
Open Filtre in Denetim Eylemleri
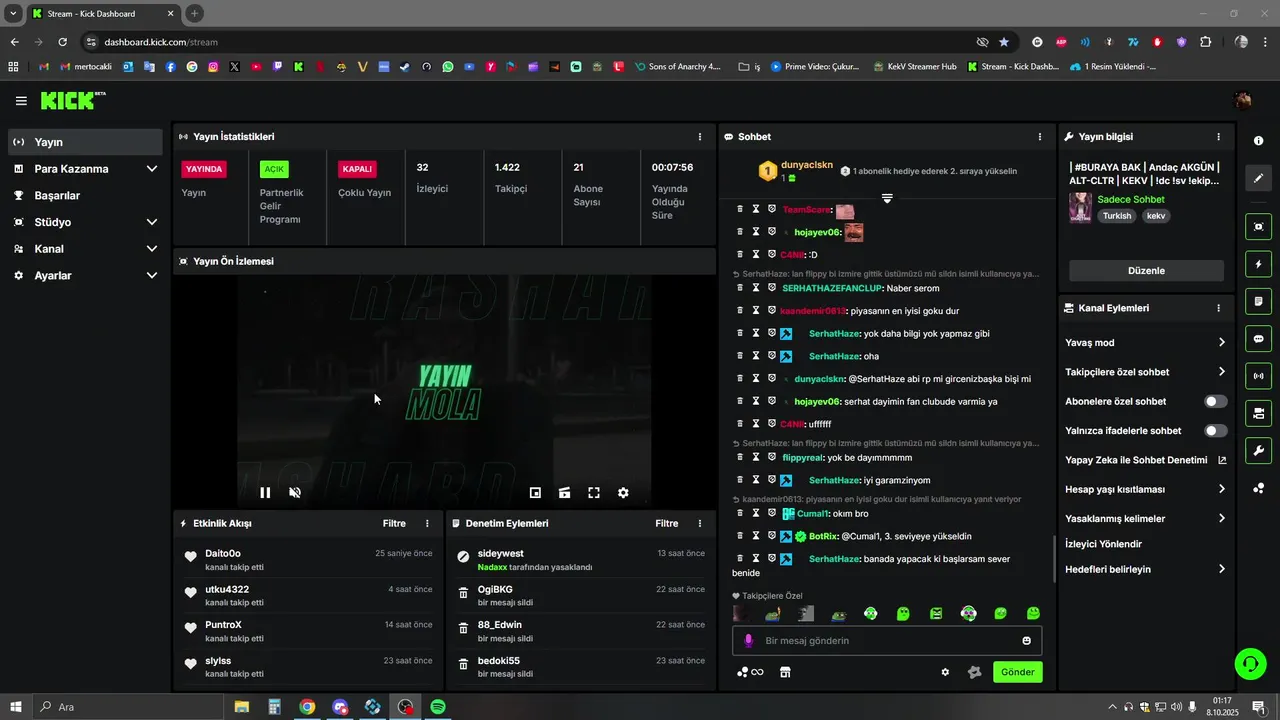click(x=667, y=523)
